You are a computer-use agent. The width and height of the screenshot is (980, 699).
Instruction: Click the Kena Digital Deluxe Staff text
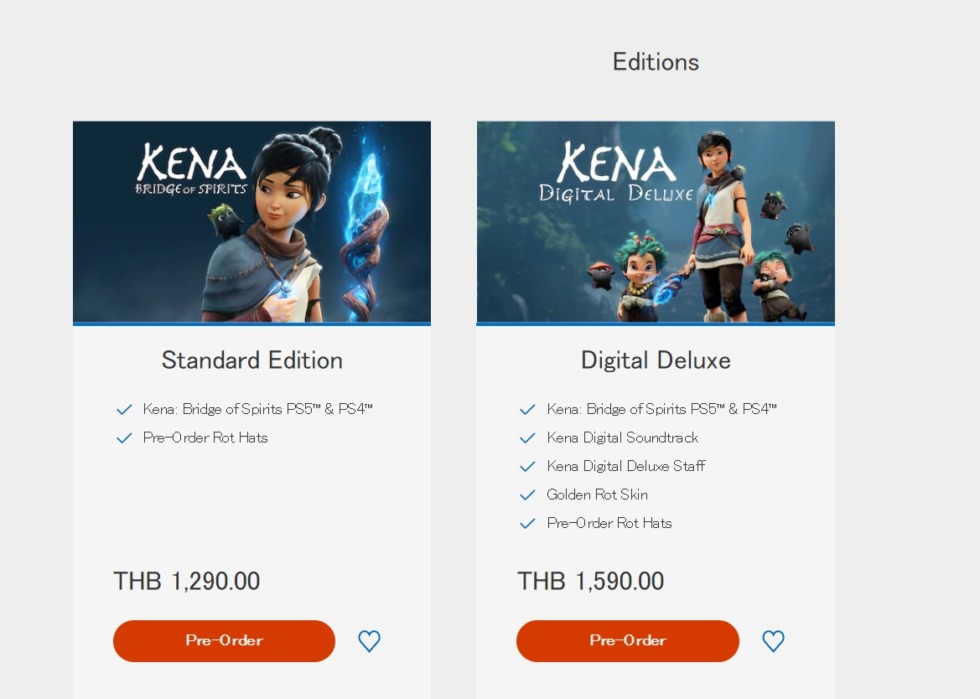(x=626, y=466)
